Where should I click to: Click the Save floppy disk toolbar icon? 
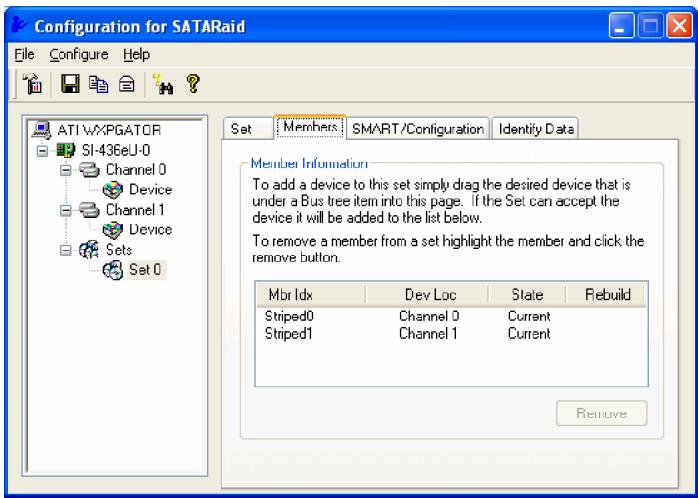(70, 83)
